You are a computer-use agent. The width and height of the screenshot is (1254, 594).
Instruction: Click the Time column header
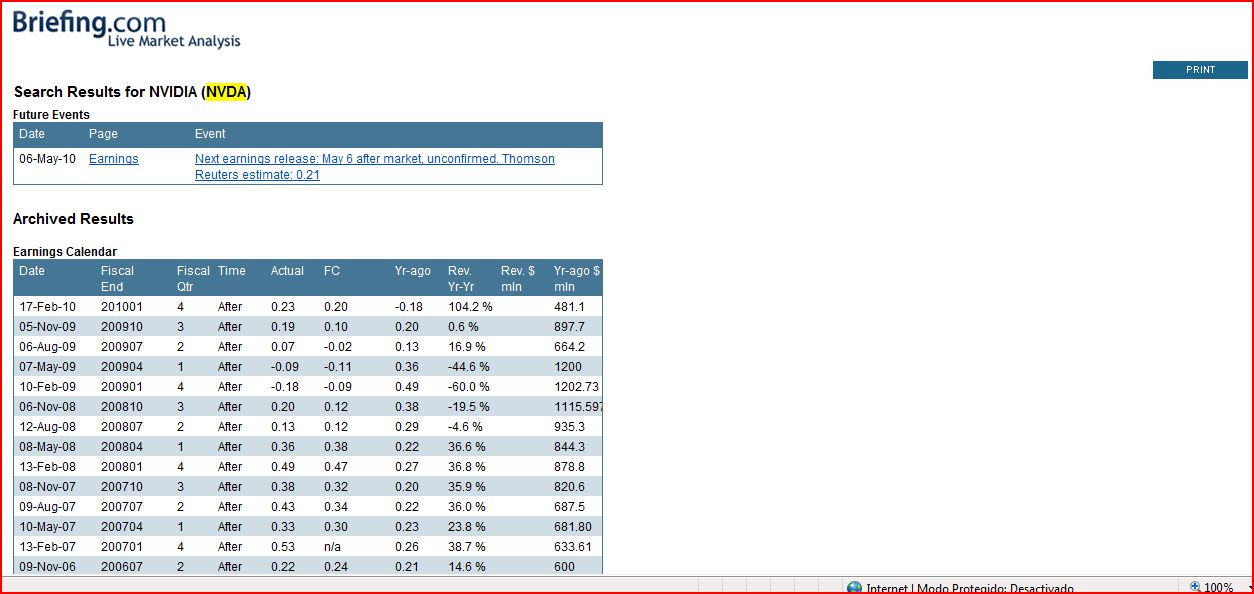[231, 271]
